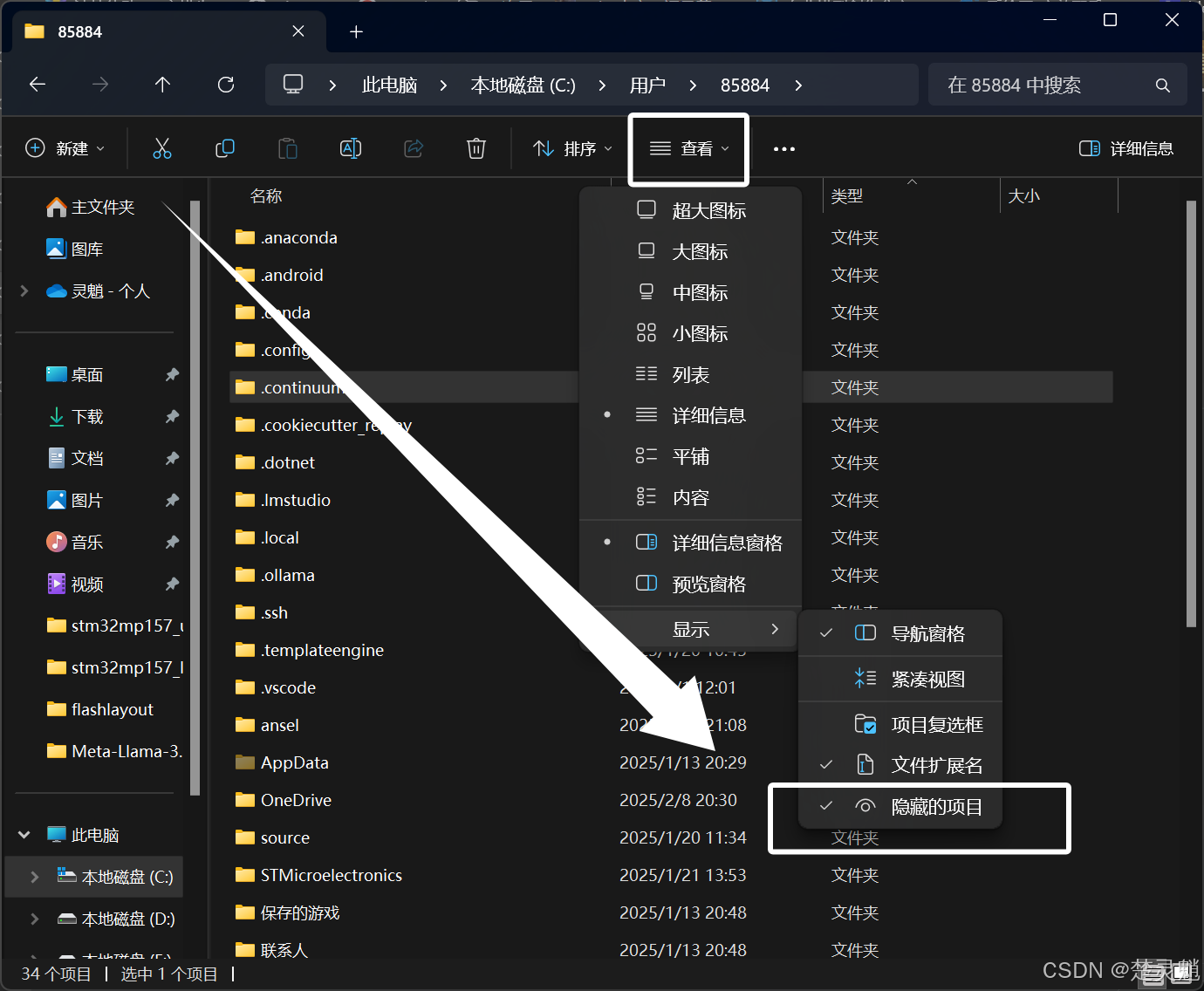Choose Preview pane (预览窗格) menu entry
The width and height of the screenshot is (1204, 991).
coord(691,584)
